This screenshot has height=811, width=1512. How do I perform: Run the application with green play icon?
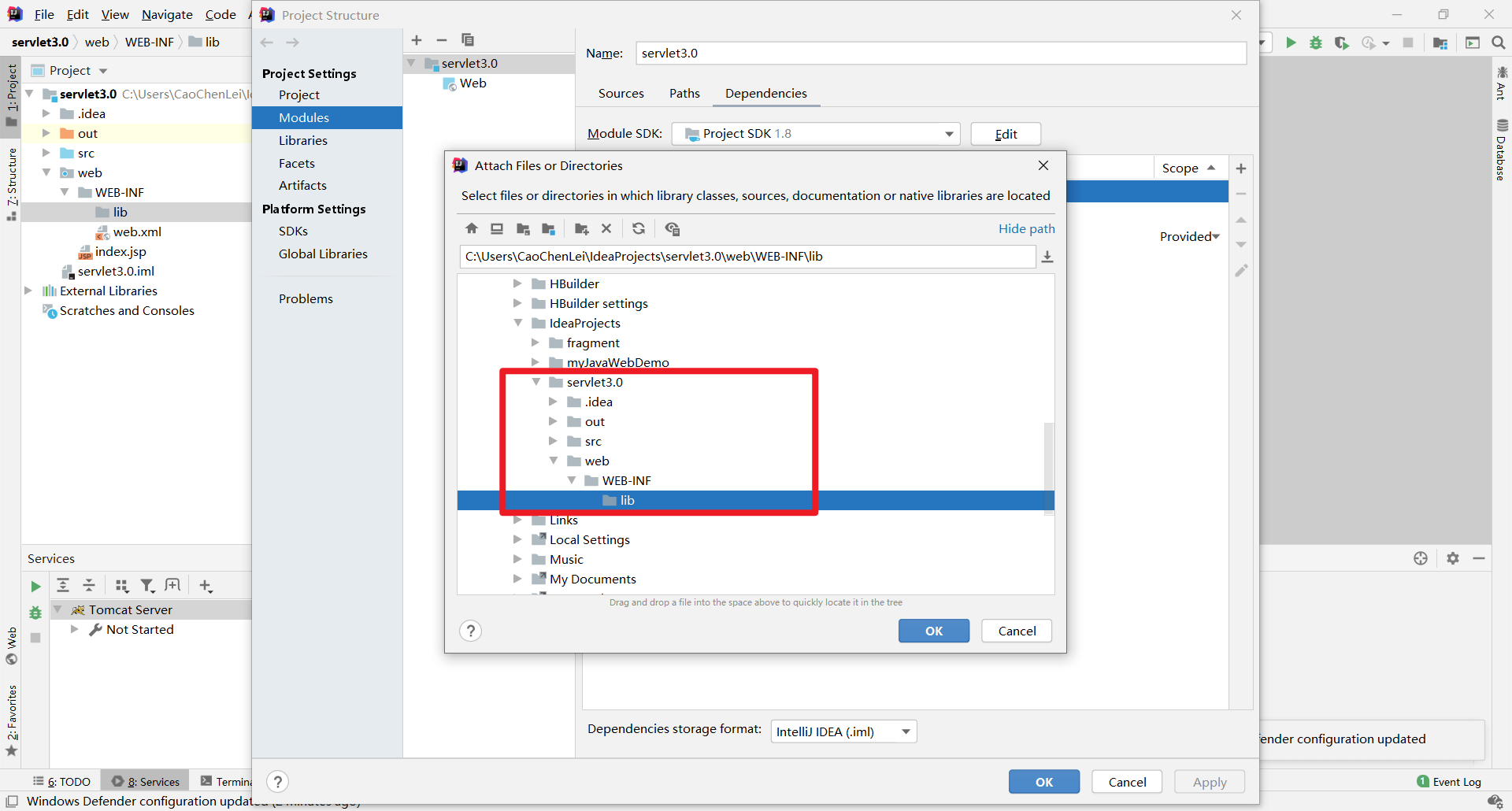(x=1291, y=43)
